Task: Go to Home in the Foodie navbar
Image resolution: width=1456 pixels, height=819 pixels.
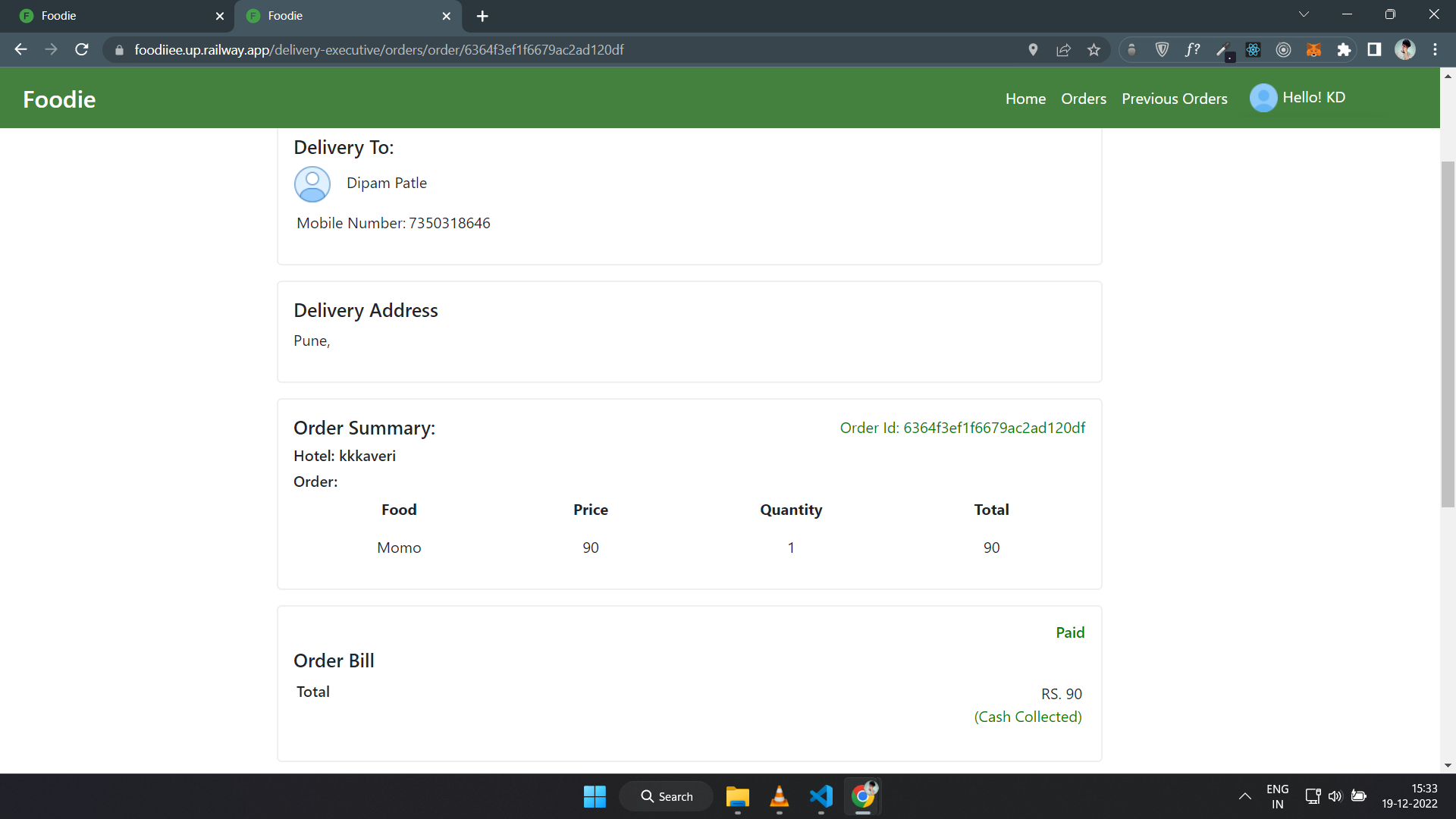Action: [x=1025, y=99]
